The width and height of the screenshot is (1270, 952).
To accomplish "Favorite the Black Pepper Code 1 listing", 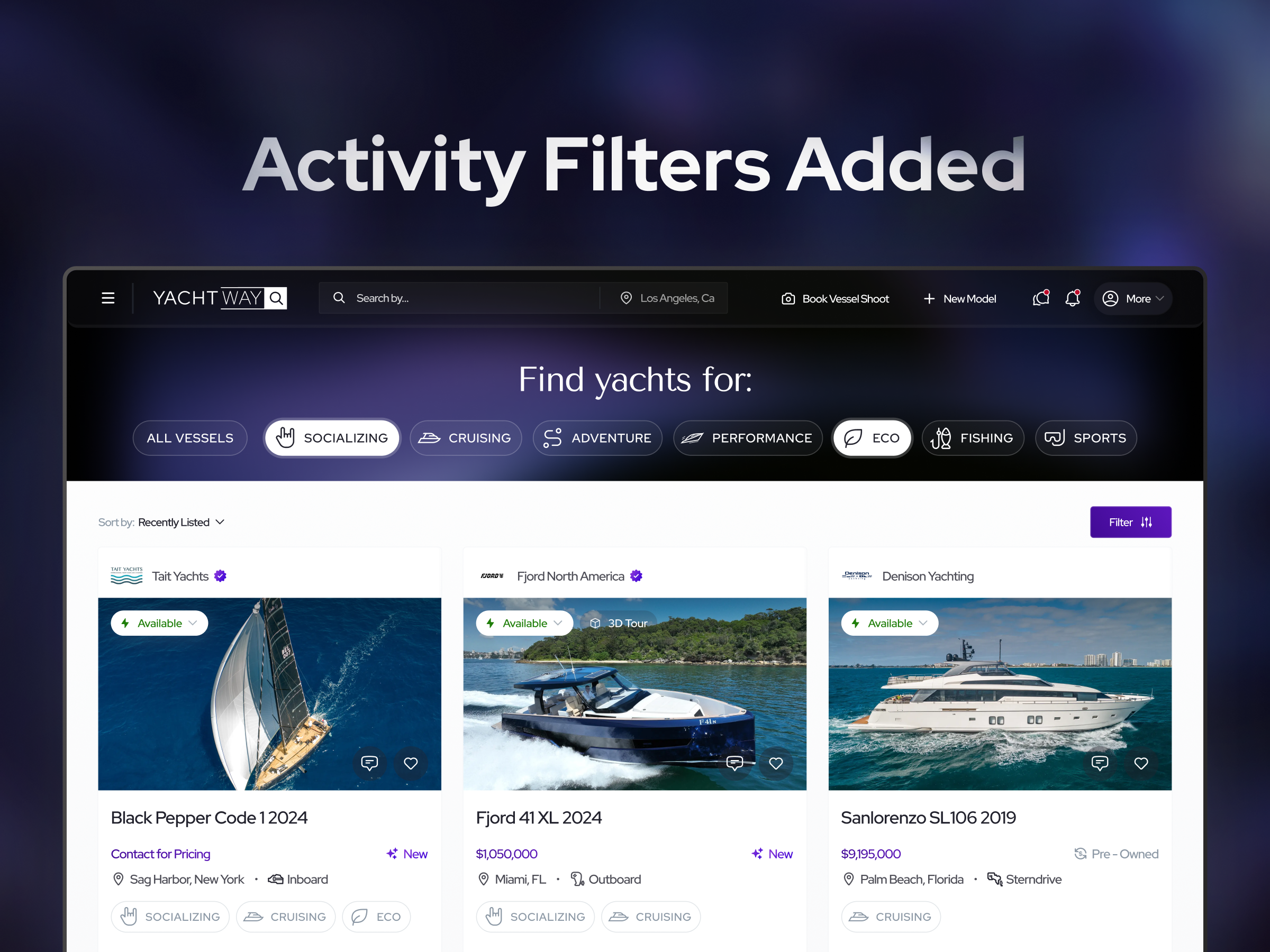I will (411, 763).
